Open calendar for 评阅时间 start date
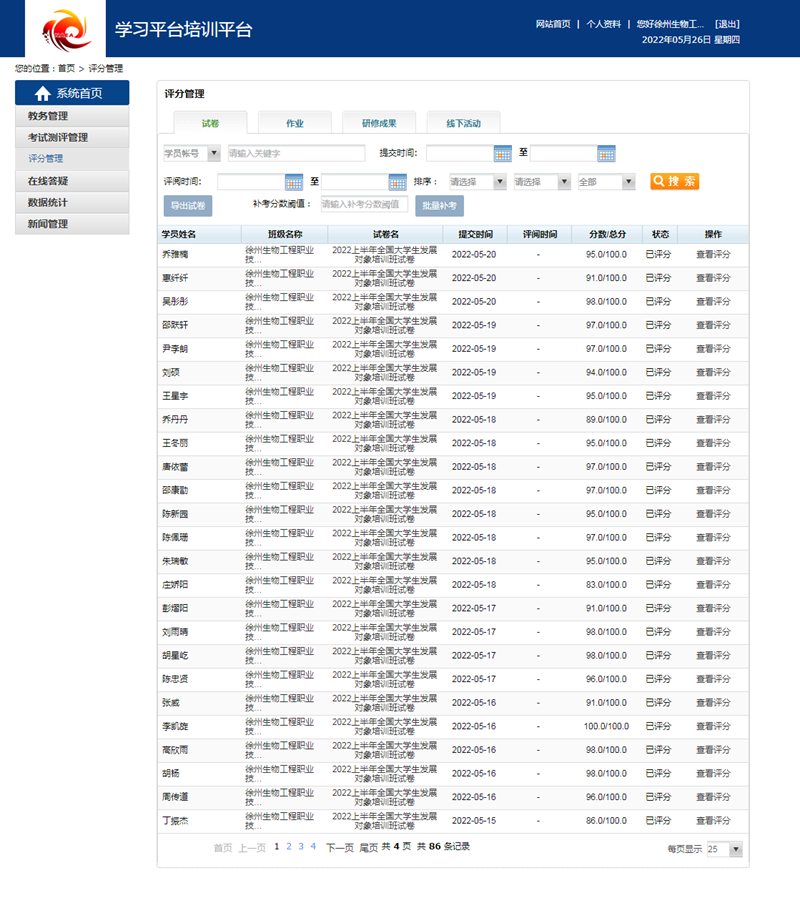This screenshot has height=898, width=800. tap(294, 182)
